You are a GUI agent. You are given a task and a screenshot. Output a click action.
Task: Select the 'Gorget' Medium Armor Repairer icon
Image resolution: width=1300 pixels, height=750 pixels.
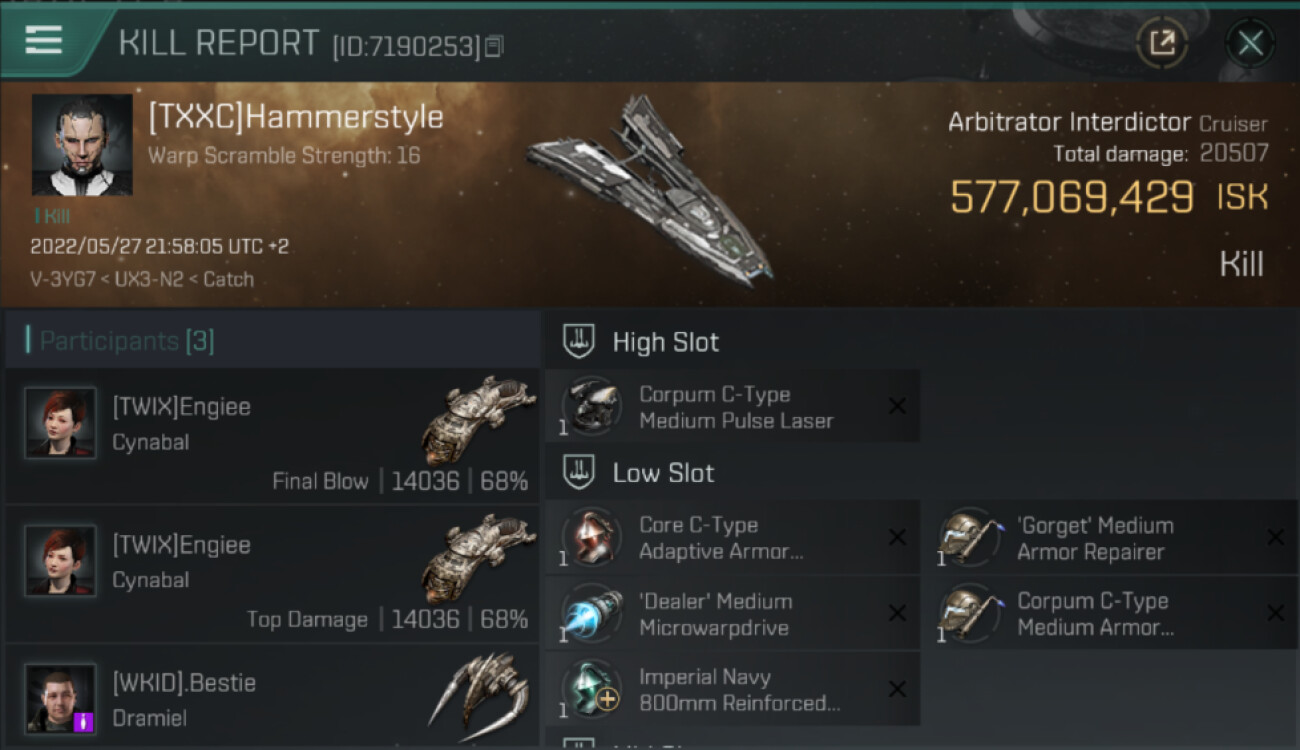970,537
